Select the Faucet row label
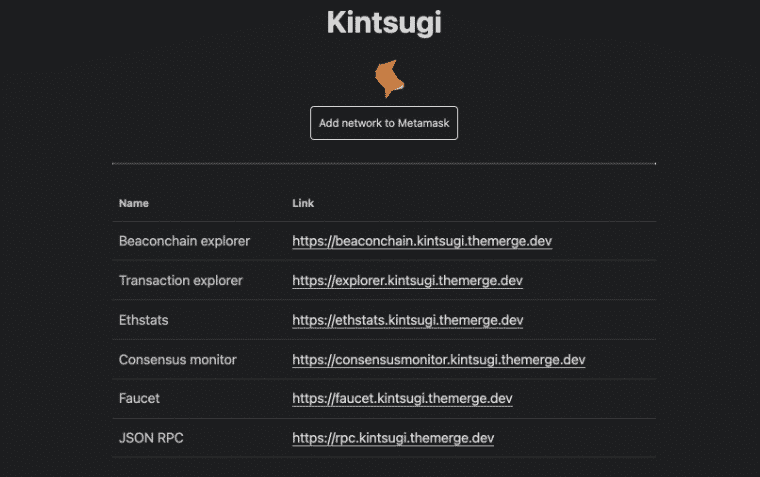The width and height of the screenshot is (760, 477). click(x=139, y=398)
